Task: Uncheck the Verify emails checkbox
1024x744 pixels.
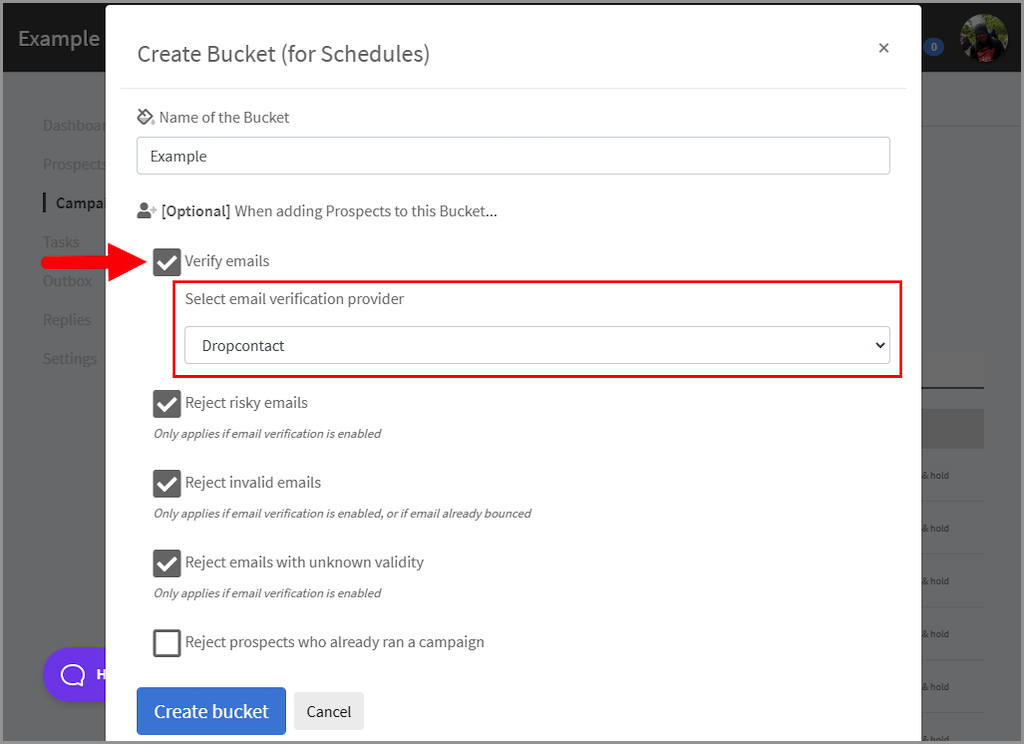Action: pyautogui.click(x=167, y=262)
